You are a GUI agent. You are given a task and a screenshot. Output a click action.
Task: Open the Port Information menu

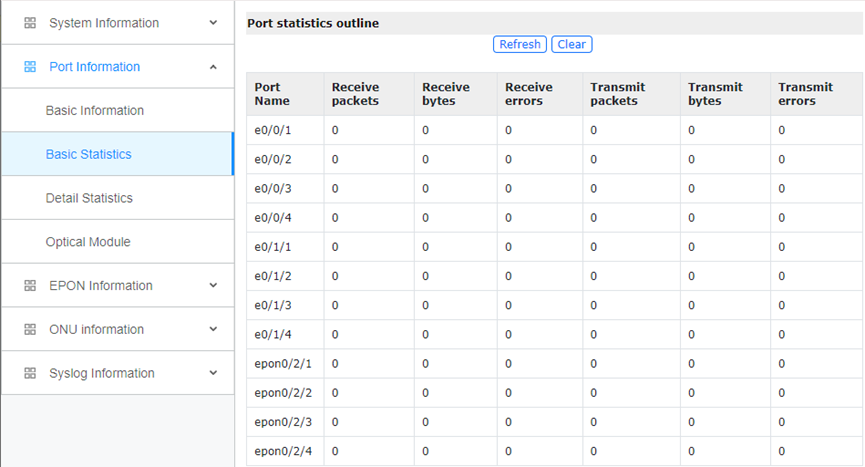pyautogui.click(x=118, y=67)
